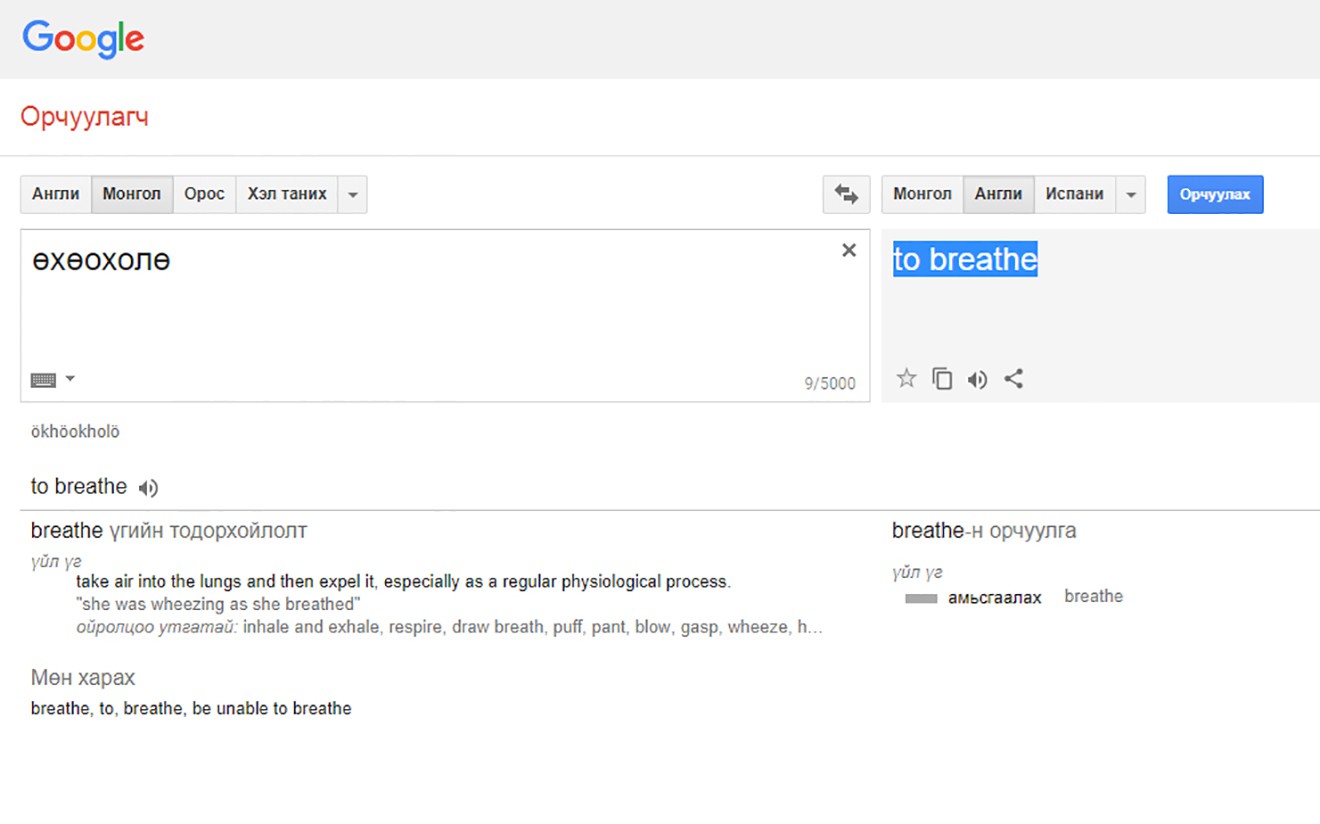Open more target languages dropdown
Screen dimensions: 1320x824
click(1131, 194)
